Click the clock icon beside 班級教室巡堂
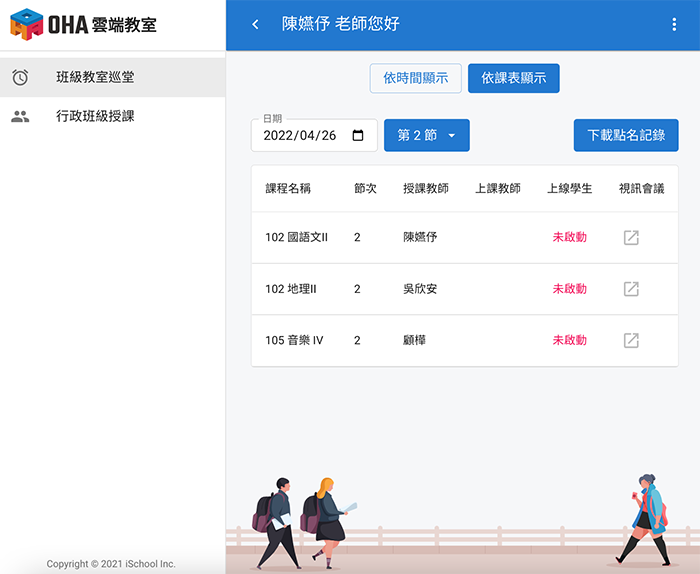Image resolution: width=700 pixels, height=574 pixels. [x=20, y=77]
